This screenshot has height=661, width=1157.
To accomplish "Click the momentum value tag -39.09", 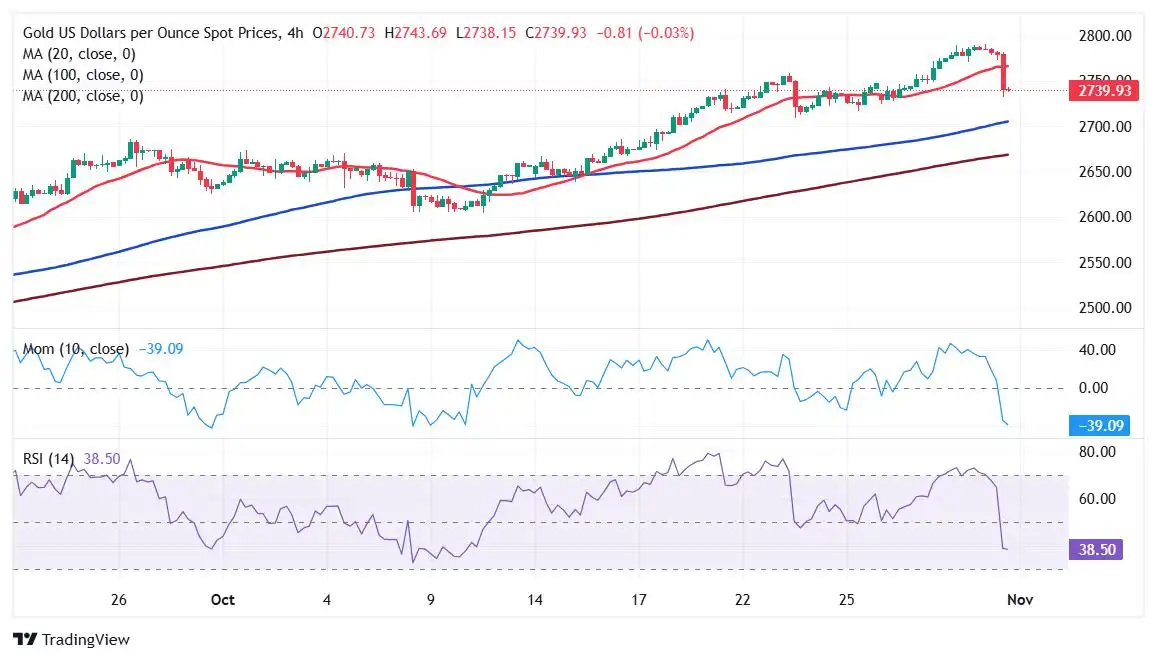I will click(x=1099, y=426).
